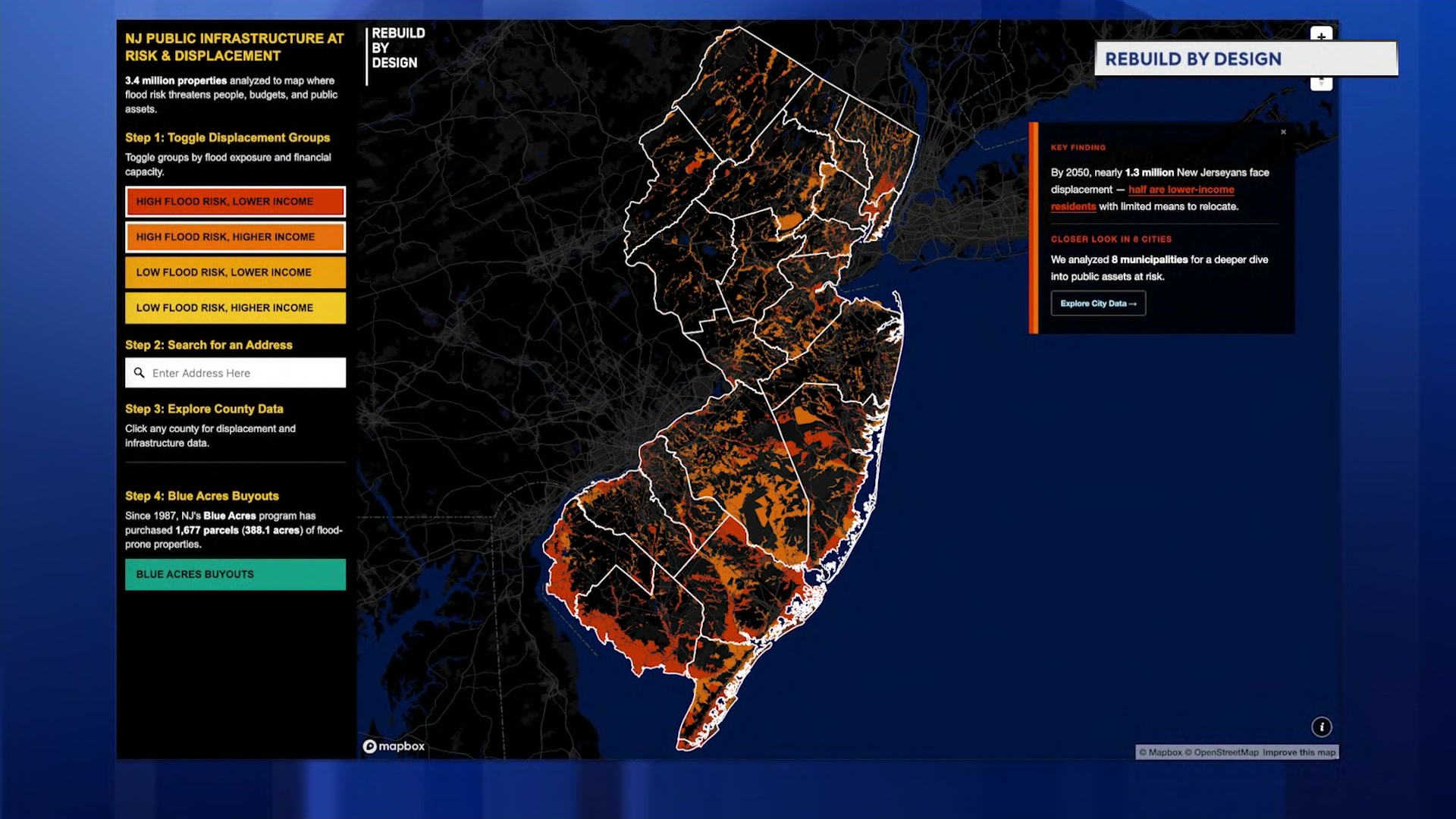Toggle Low Flood Risk, Lower Income group
The image size is (1456, 819).
click(235, 272)
